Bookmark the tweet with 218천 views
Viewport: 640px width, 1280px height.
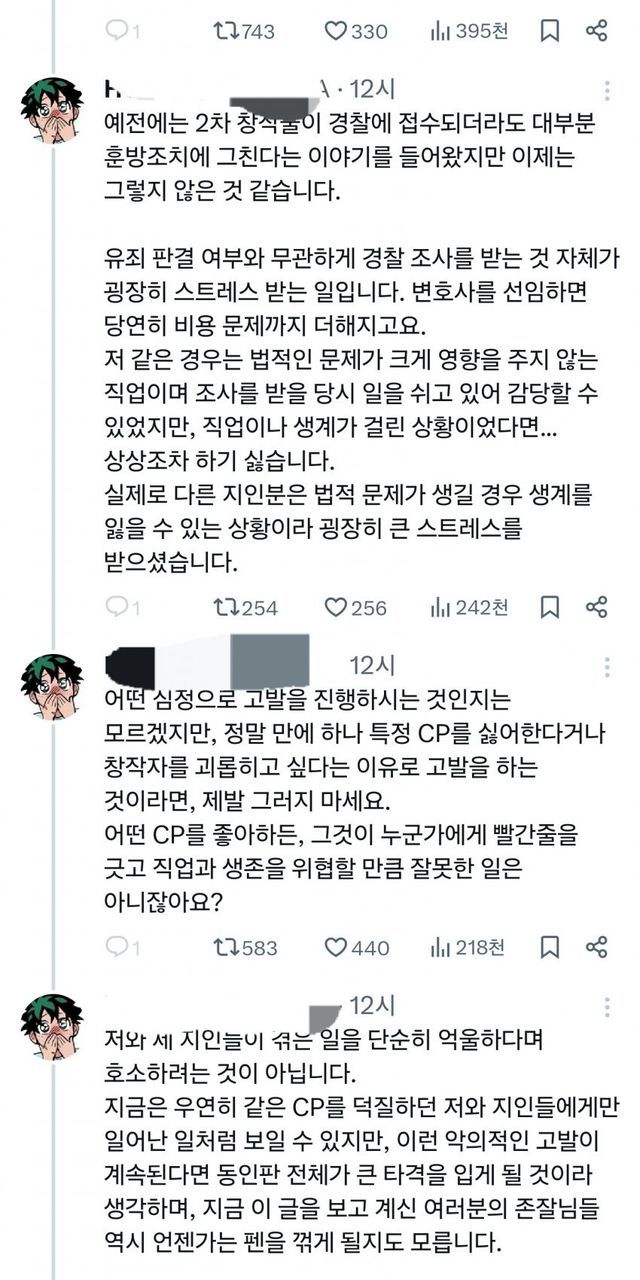(x=549, y=946)
